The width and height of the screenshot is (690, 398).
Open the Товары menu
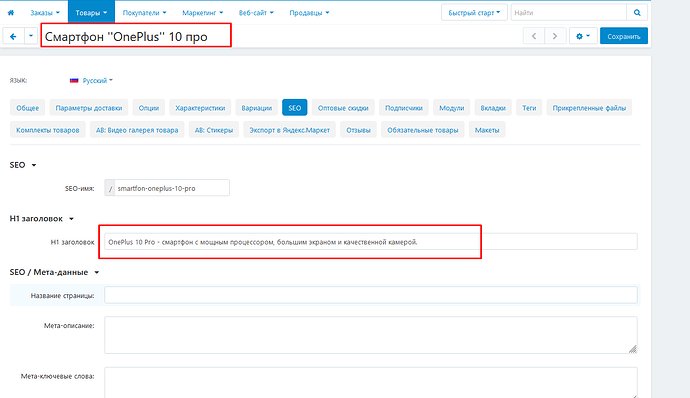pos(91,13)
